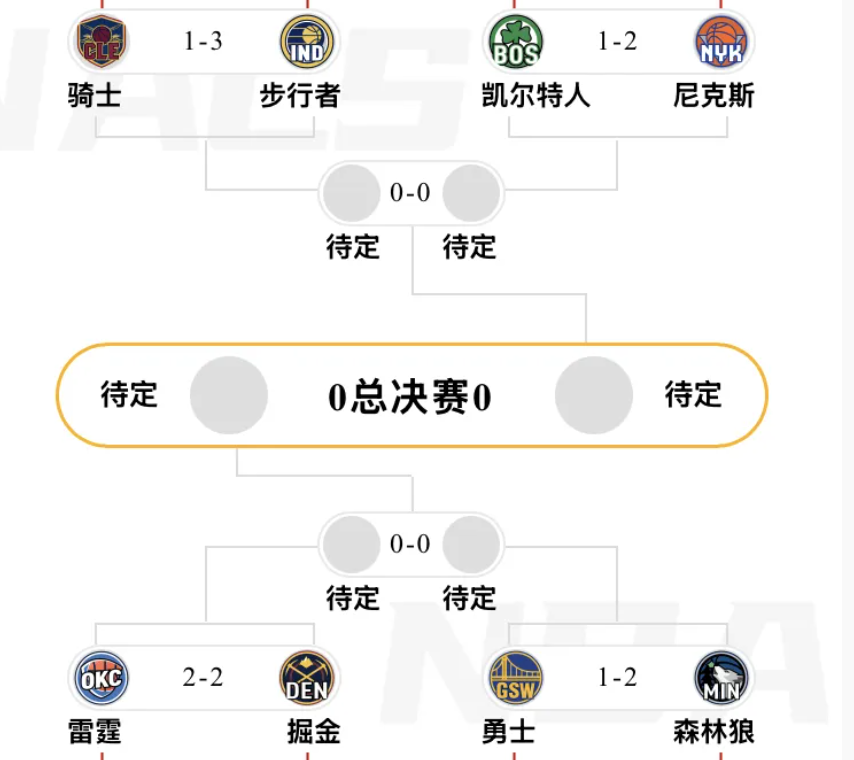This screenshot has height=760, width=854.
Task: Click the Western conference finals 0-0 score
Action: (410, 544)
